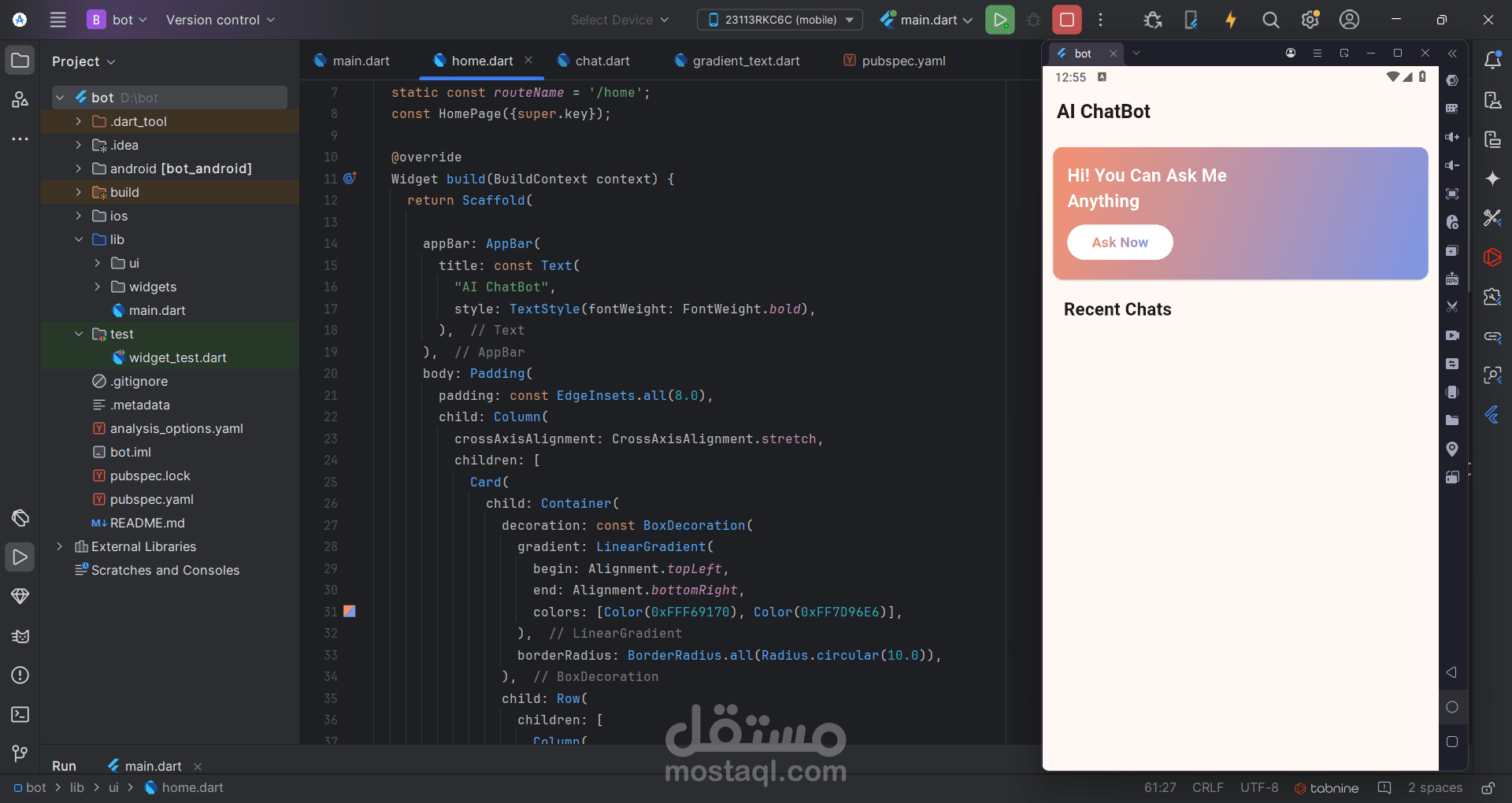Select pubspec.lock in project tree
The width and height of the screenshot is (1512, 803).
point(142,476)
